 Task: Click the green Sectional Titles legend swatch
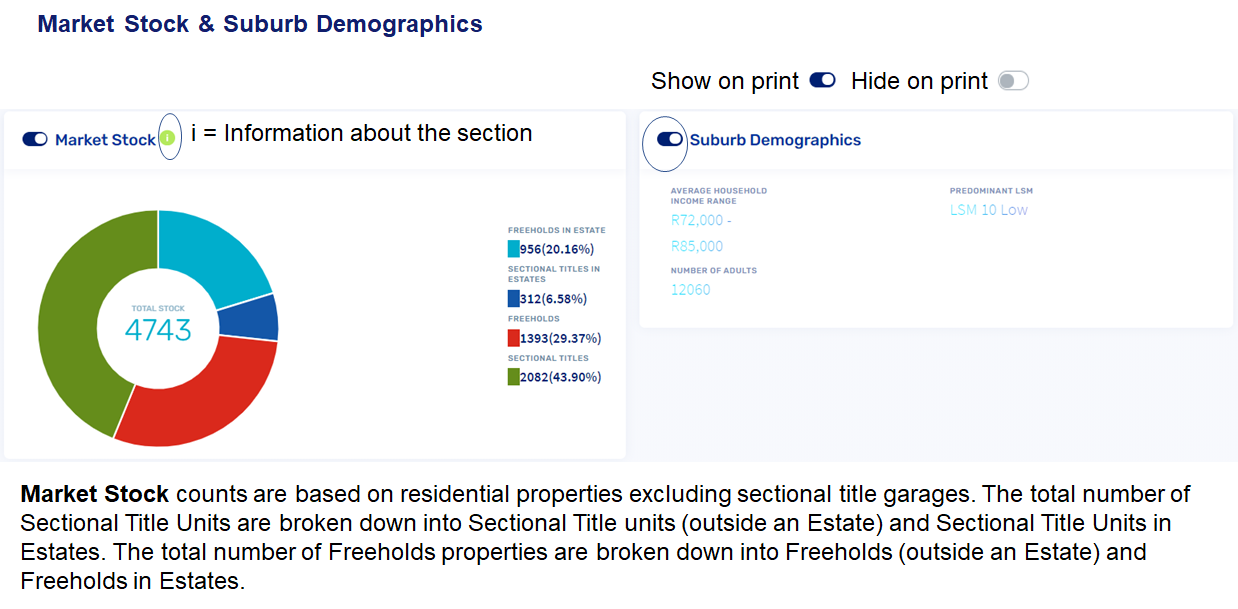pyautogui.click(x=513, y=377)
